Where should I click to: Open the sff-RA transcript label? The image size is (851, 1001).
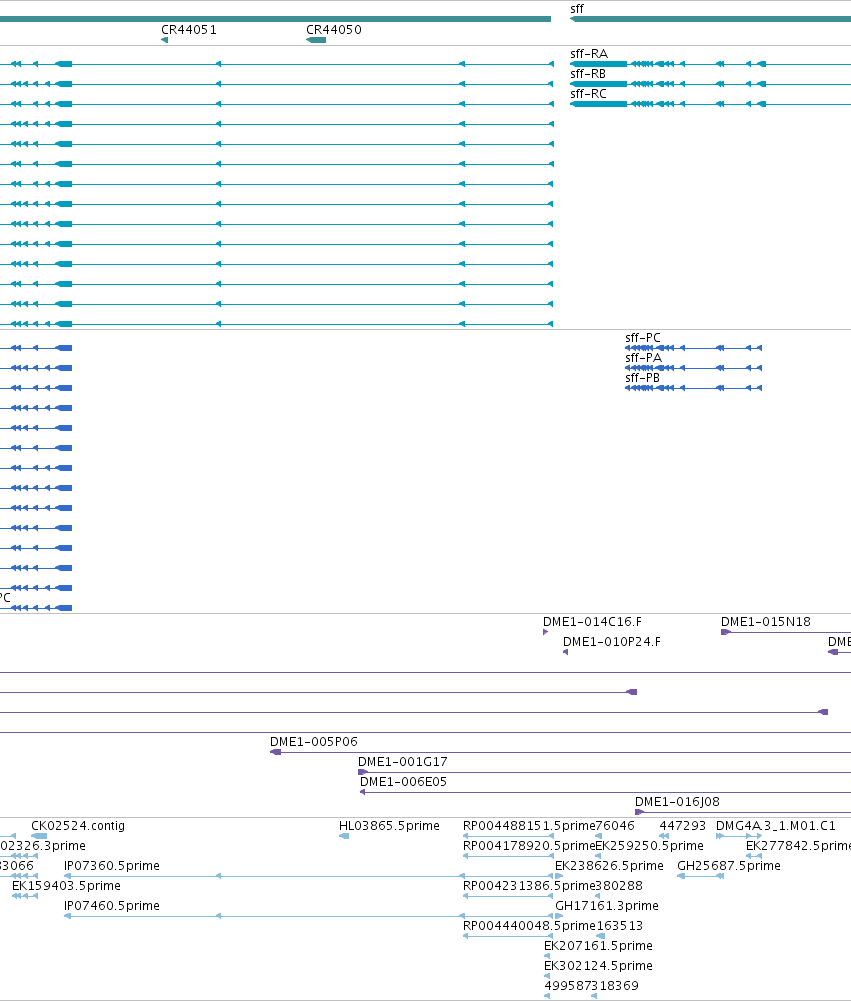tap(589, 54)
